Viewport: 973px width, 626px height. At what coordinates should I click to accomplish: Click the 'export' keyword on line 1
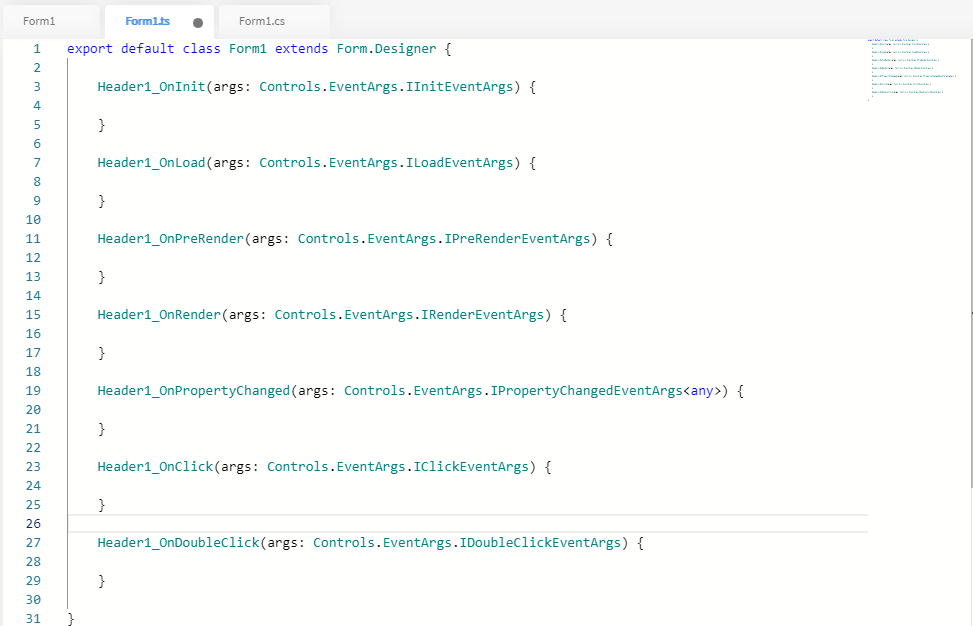point(90,49)
